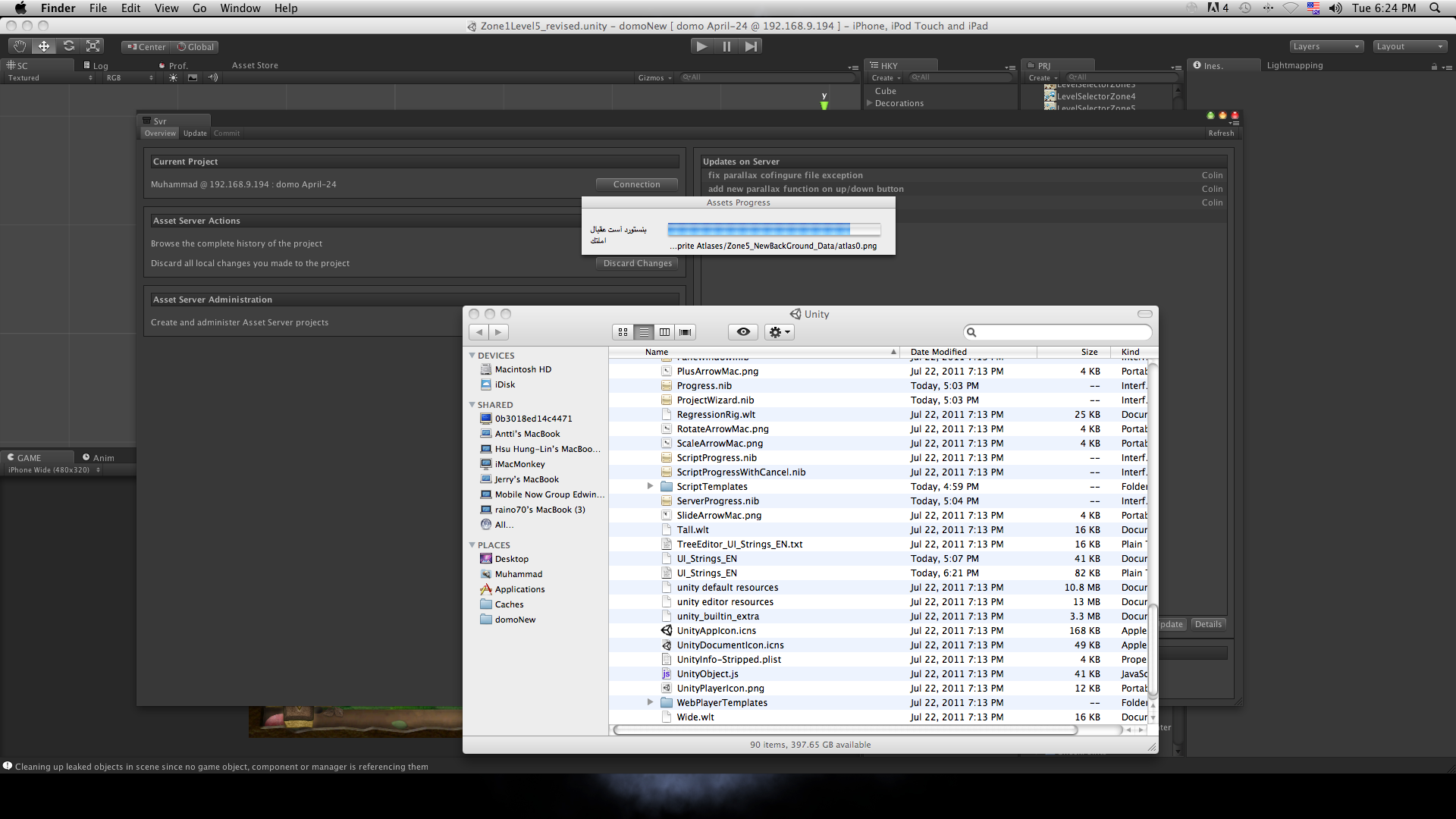Start Play mode with the Play button

pyautogui.click(x=701, y=46)
